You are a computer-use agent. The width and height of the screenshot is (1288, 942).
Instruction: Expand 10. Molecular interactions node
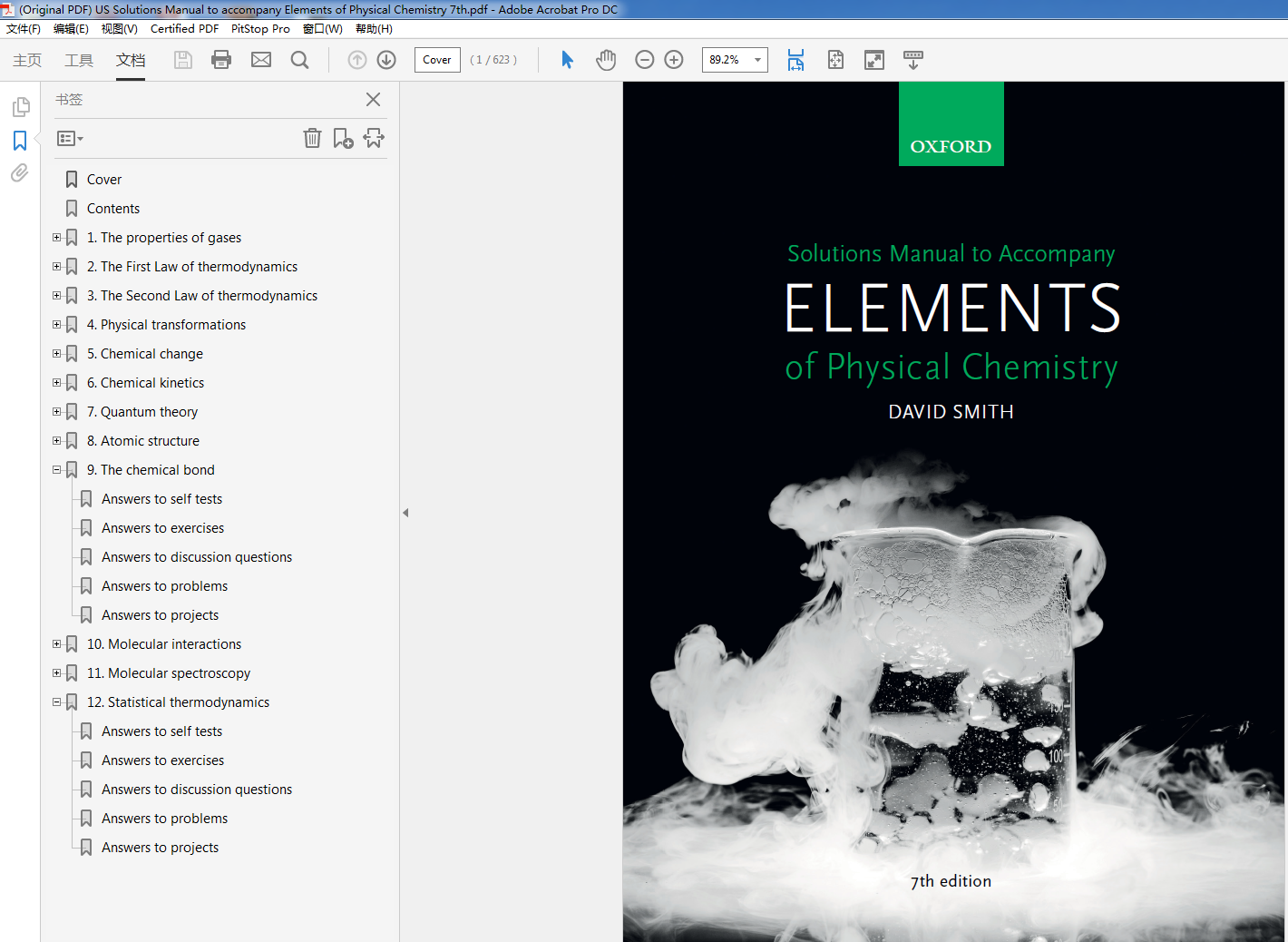point(57,644)
